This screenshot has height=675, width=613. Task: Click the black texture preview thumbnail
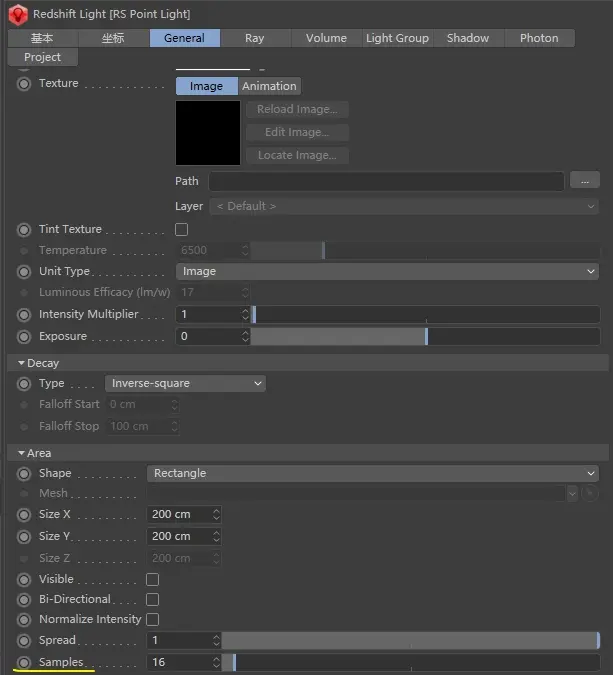pyautogui.click(x=208, y=133)
